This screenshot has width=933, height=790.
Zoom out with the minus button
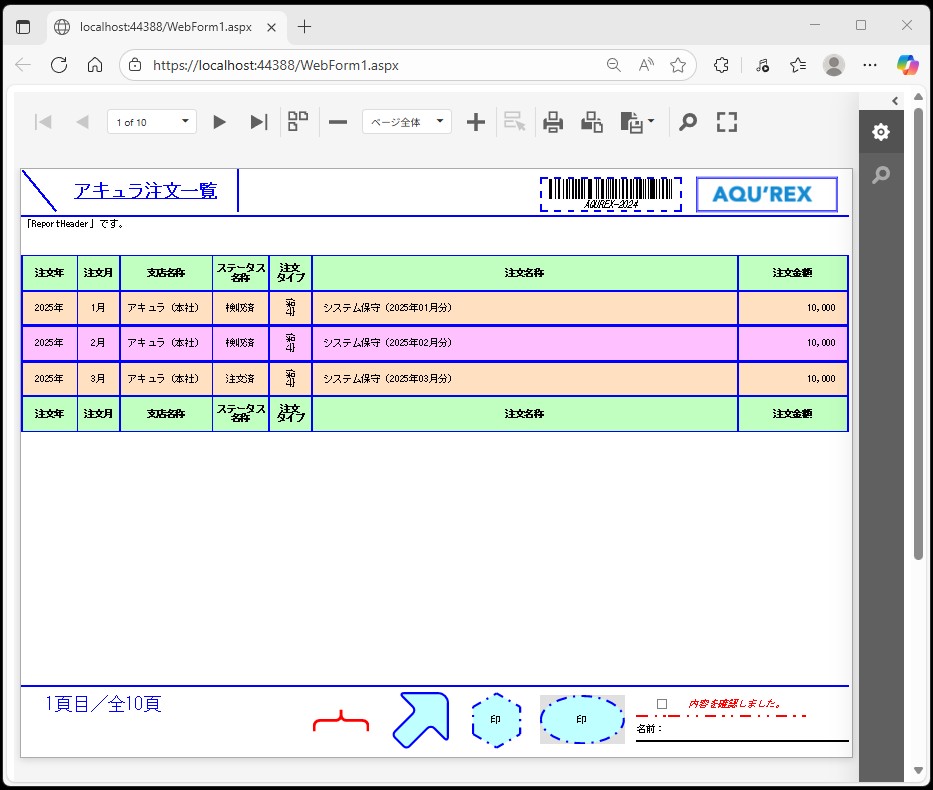338,122
